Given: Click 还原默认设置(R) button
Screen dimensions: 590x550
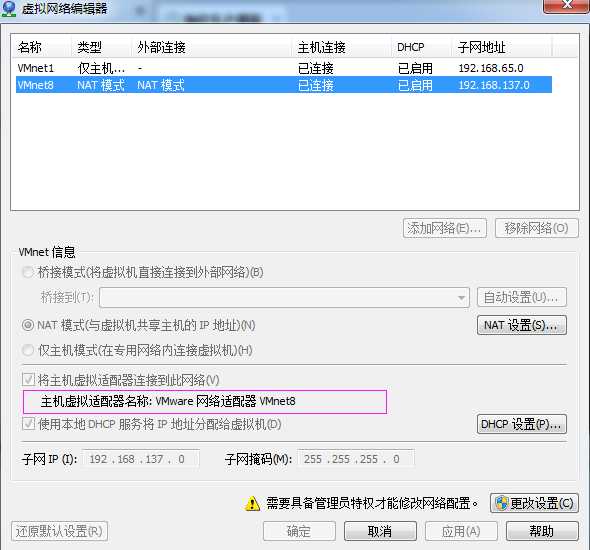Looking at the screenshot, I should click(x=59, y=531).
